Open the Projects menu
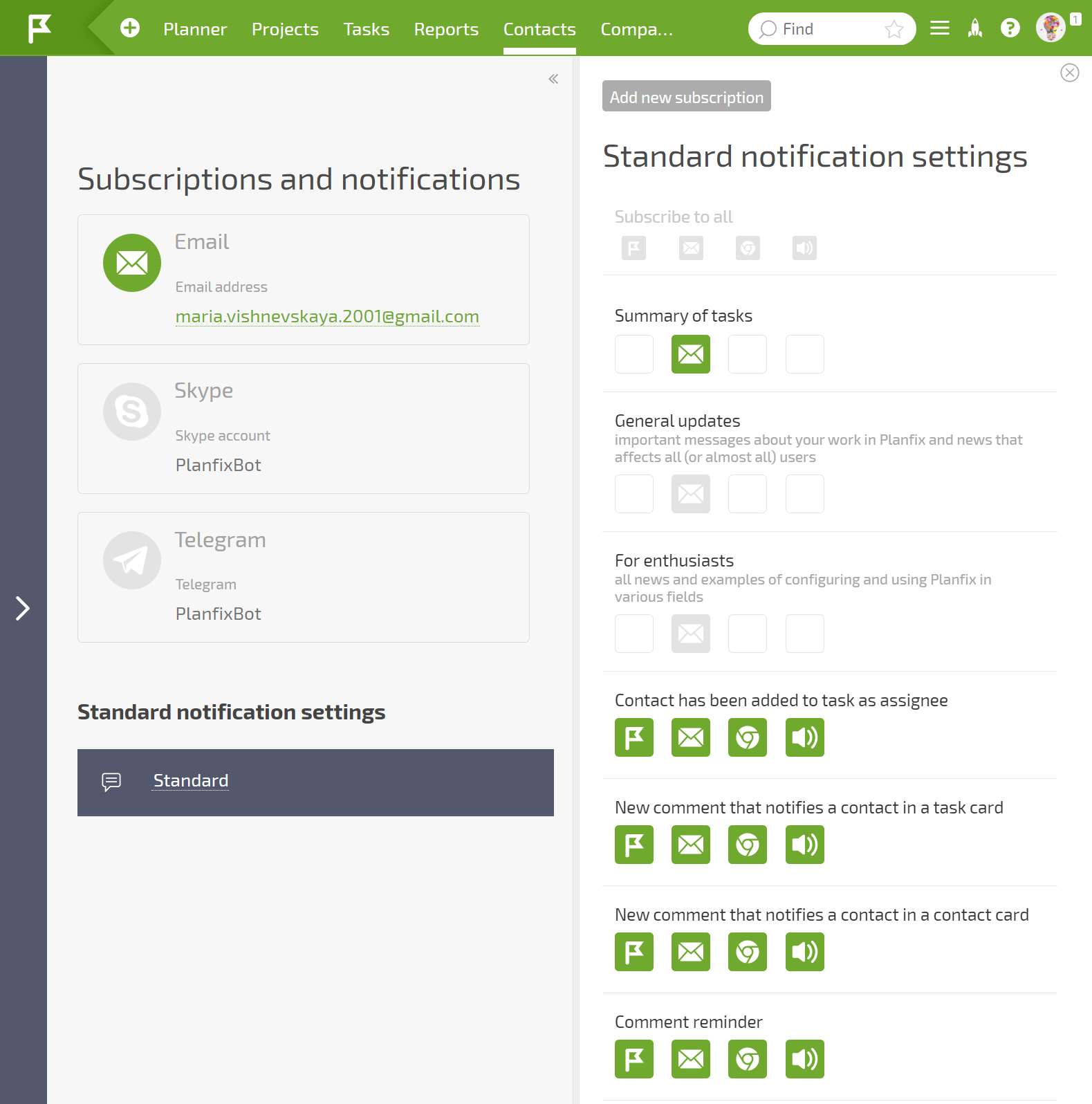This screenshot has width=1092, height=1104. pos(285,29)
